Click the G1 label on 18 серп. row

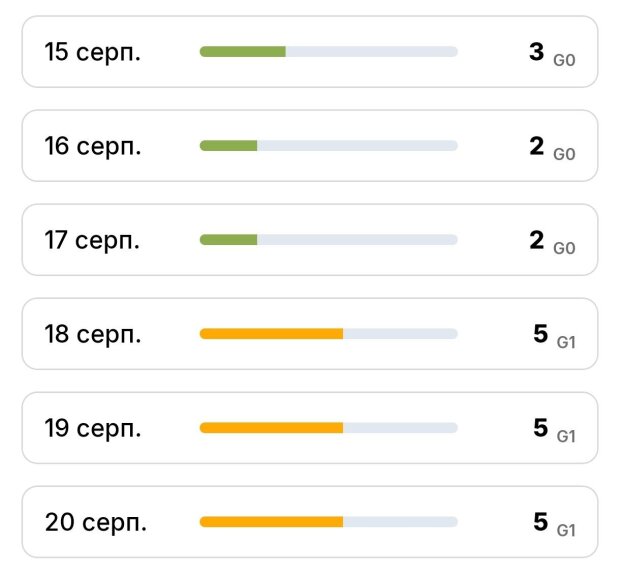(x=566, y=342)
